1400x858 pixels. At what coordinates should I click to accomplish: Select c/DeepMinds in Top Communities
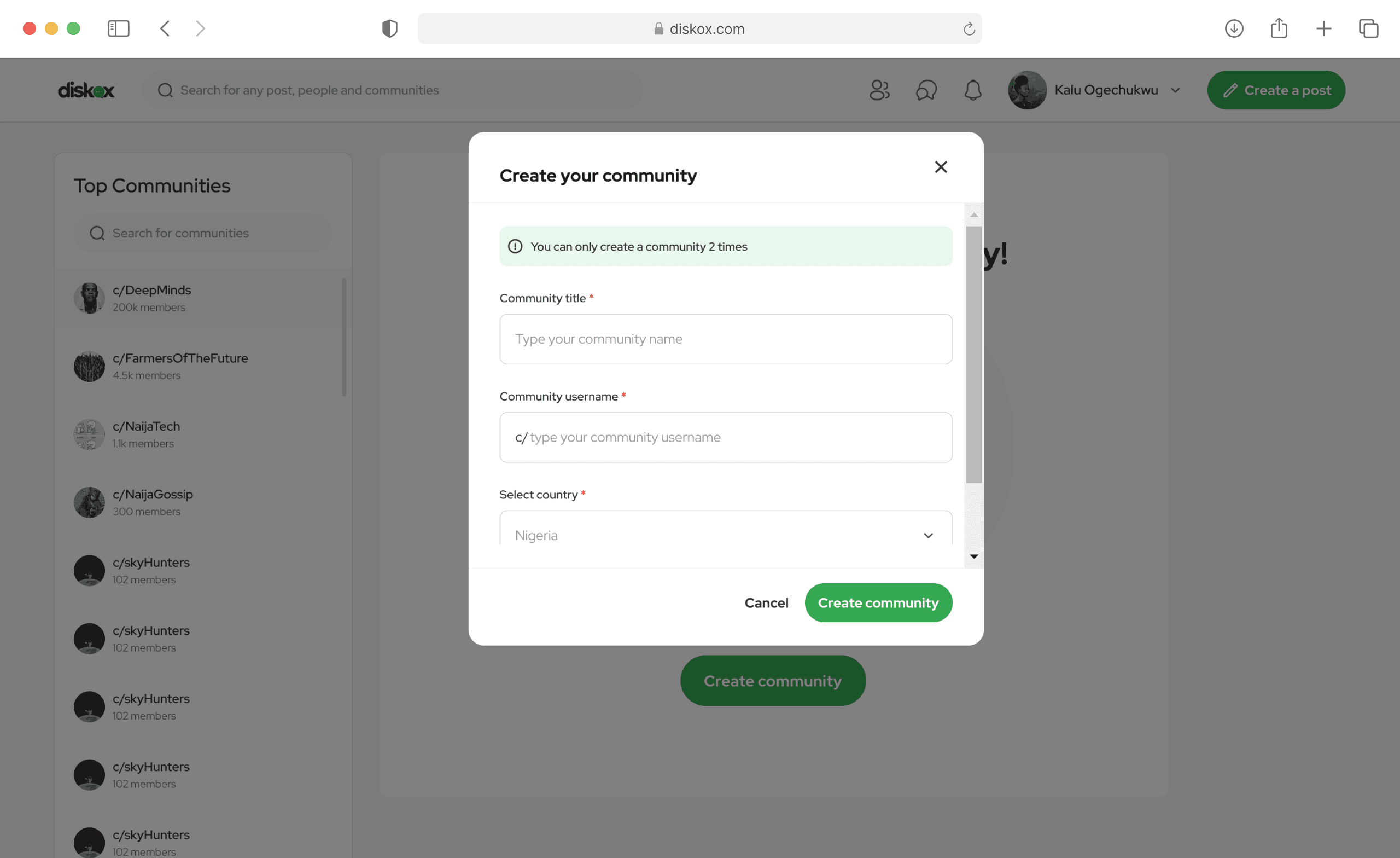click(x=151, y=298)
